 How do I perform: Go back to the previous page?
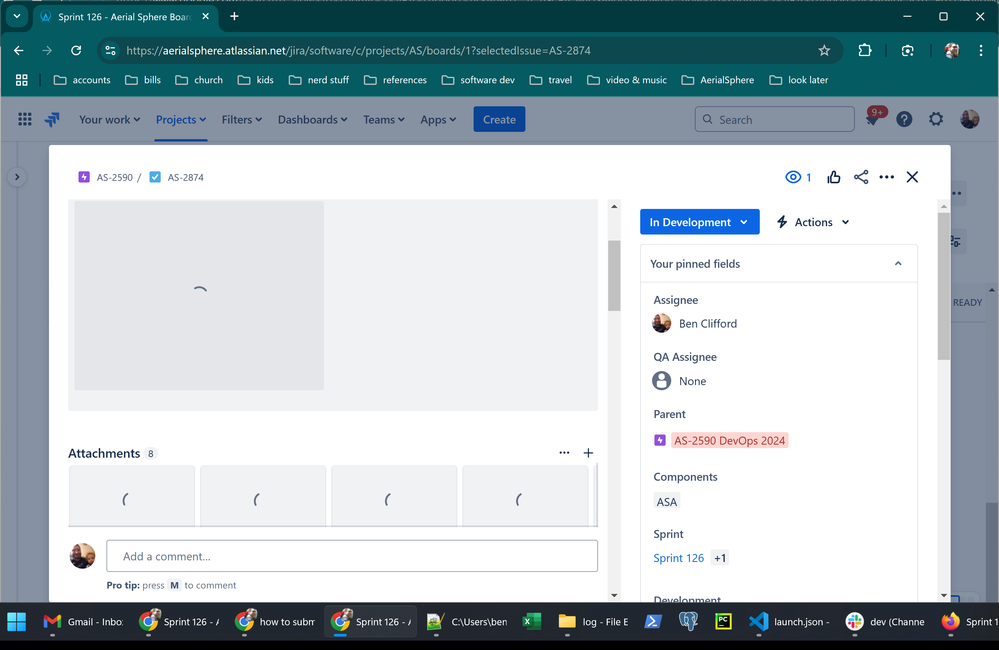[18, 50]
